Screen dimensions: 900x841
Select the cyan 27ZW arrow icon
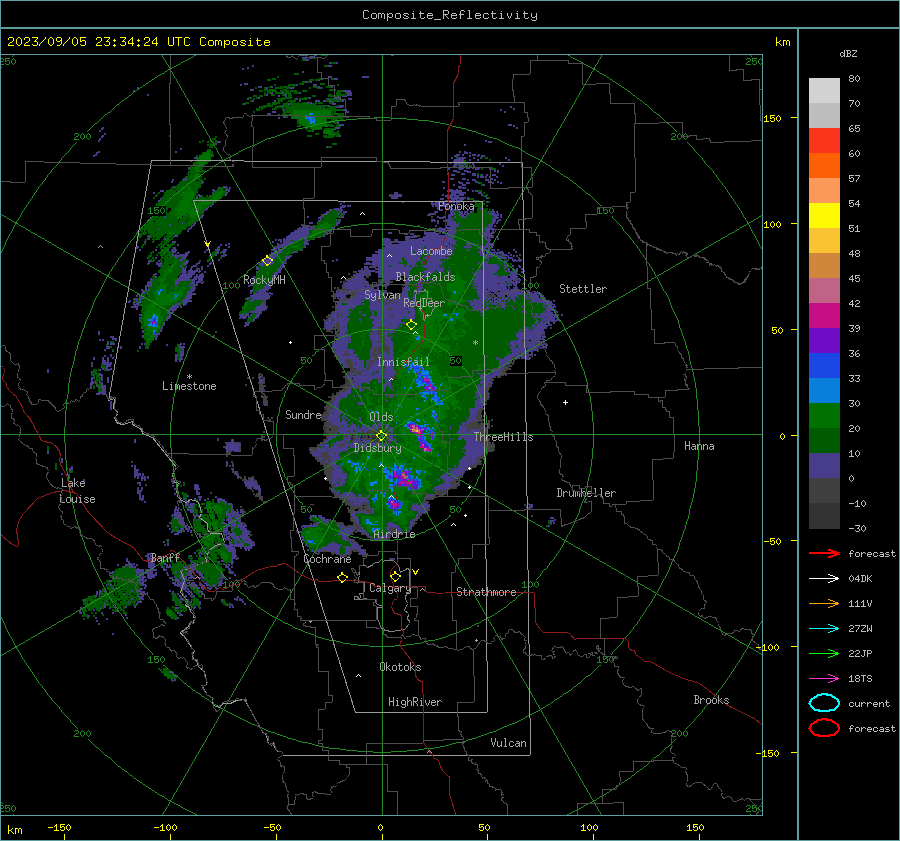[x=824, y=629]
